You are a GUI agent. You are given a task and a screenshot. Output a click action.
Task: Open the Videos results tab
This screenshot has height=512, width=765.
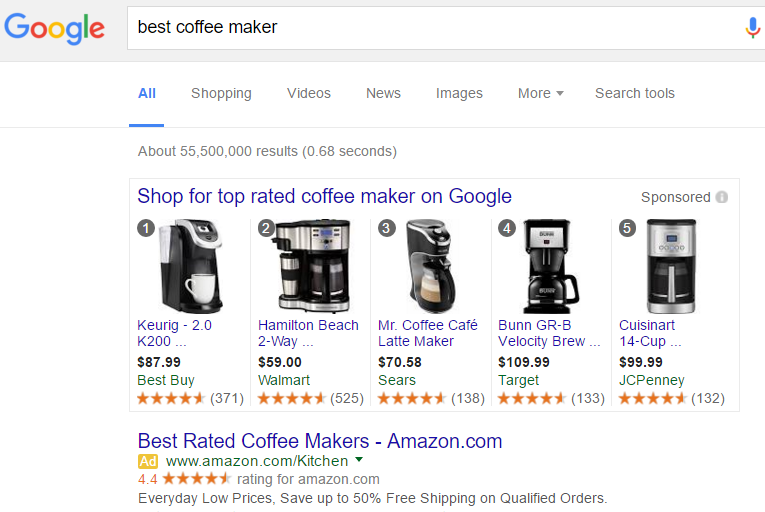(x=309, y=93)
